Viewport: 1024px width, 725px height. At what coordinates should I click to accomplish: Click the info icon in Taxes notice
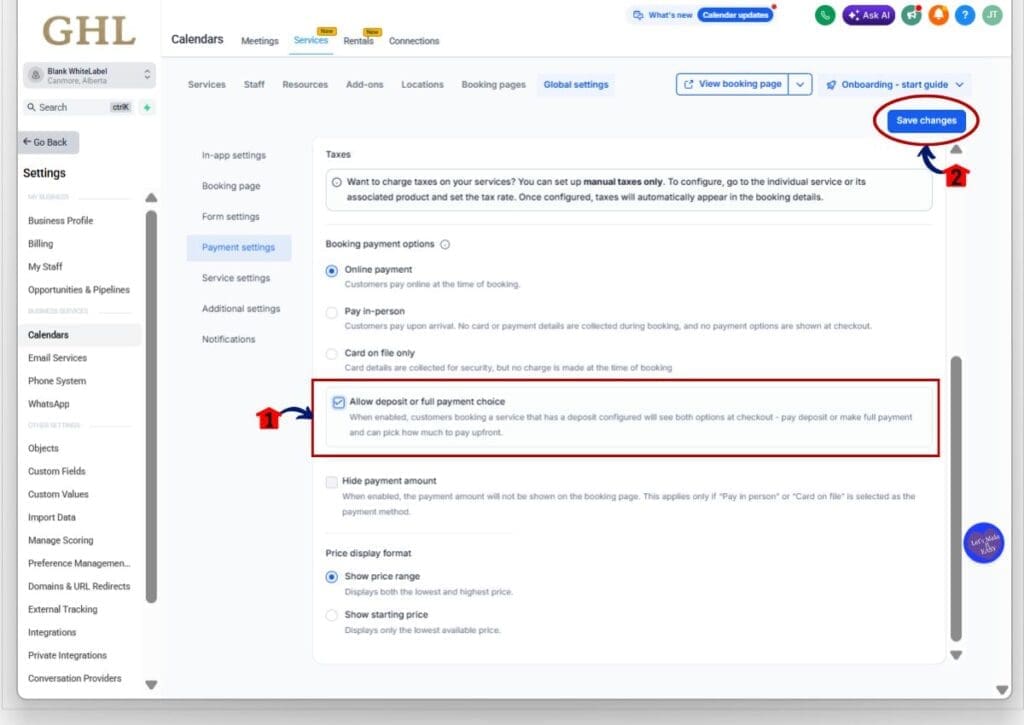pos(336,182)
